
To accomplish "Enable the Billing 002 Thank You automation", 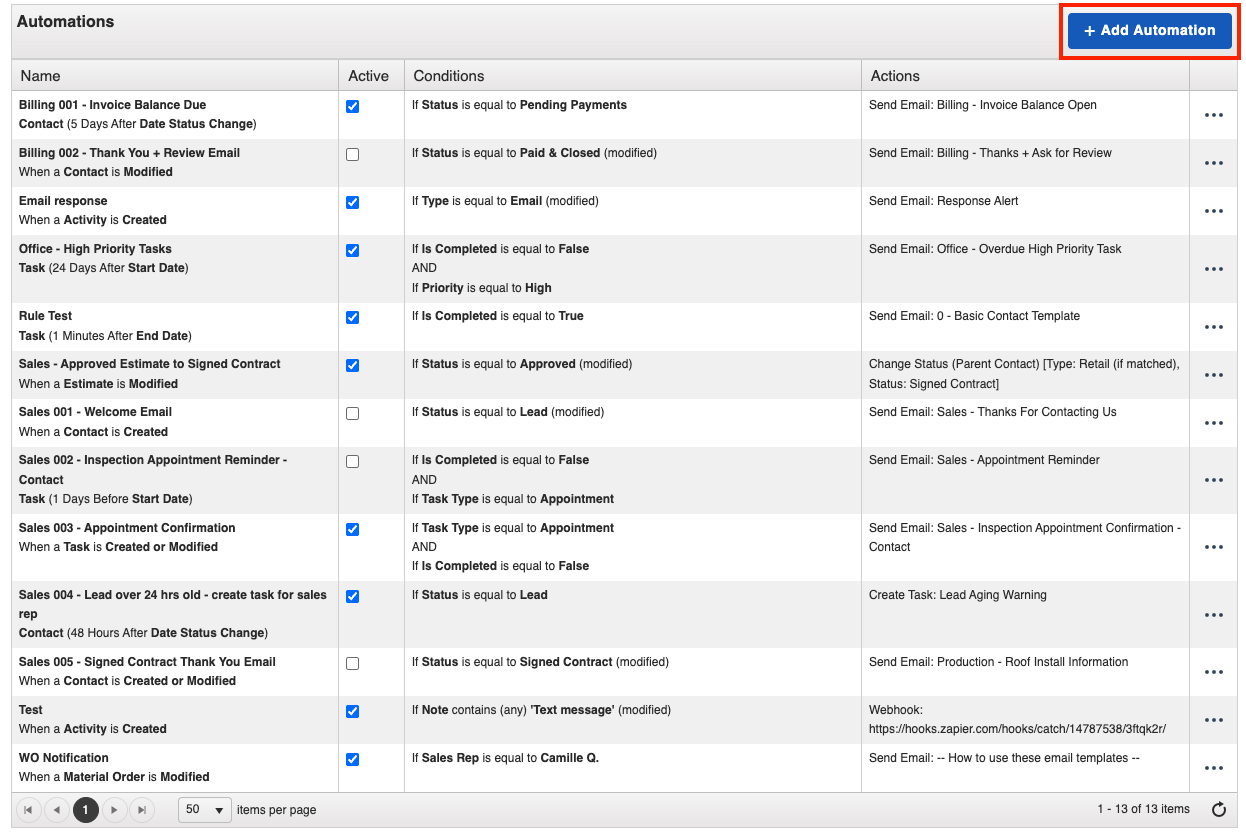I will 352,154.
